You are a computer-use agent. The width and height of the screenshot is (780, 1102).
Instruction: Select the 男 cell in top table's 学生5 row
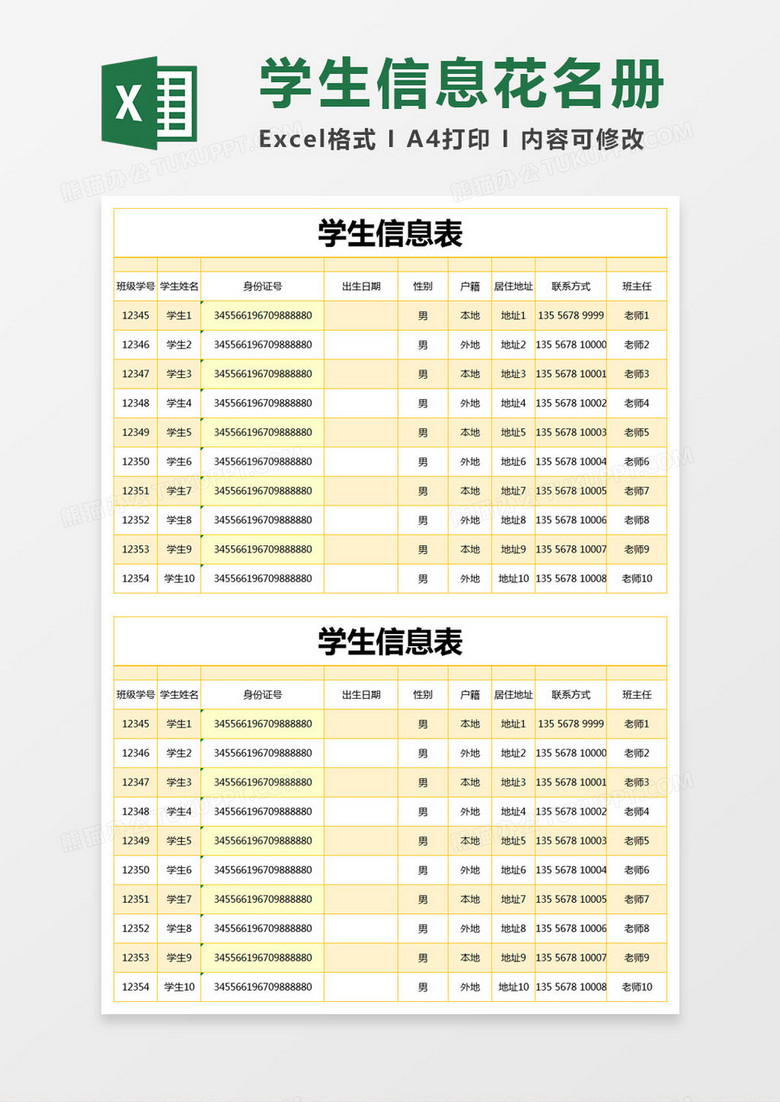pos(423,433)
